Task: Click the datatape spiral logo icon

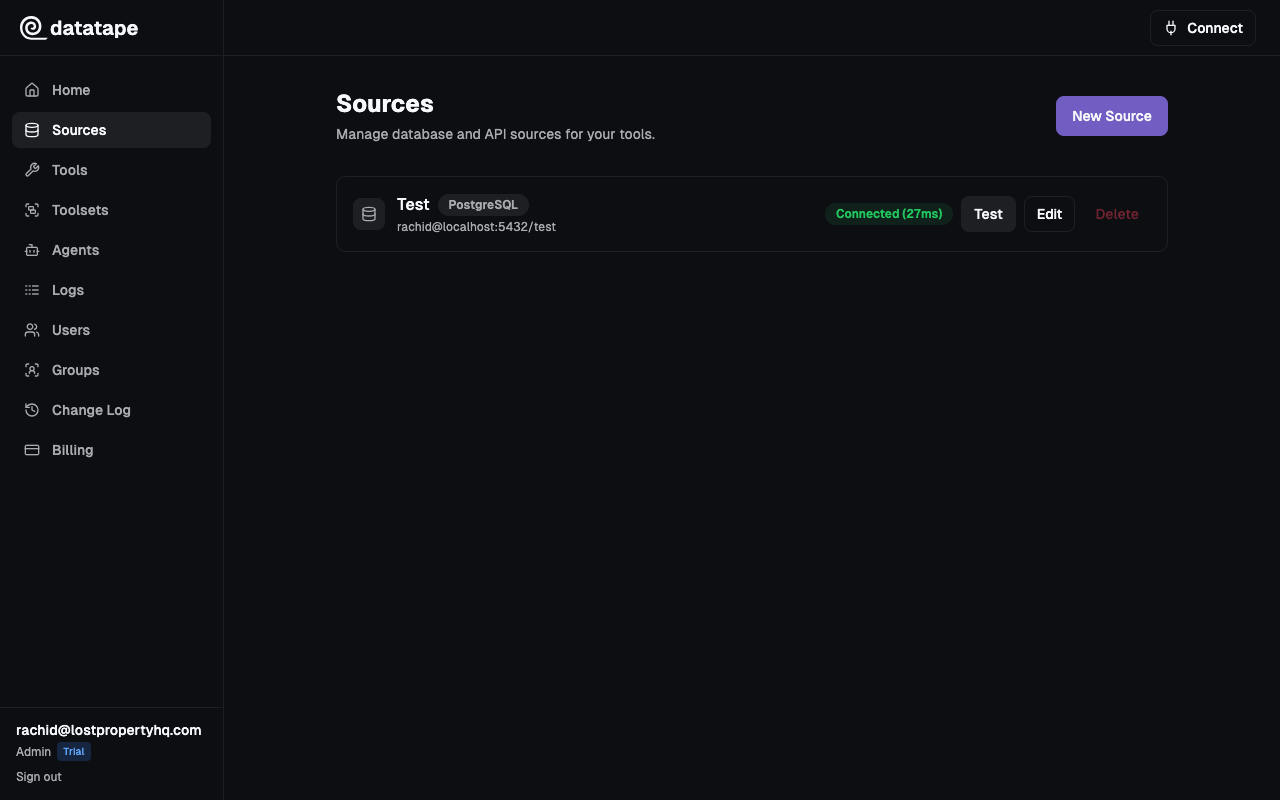Action: (33, 28)
